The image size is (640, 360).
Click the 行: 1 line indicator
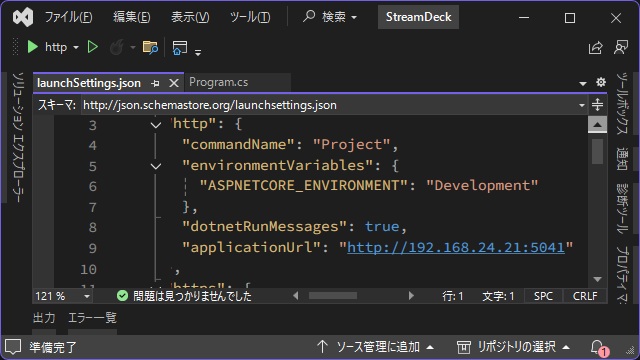[x=453, y=296]
